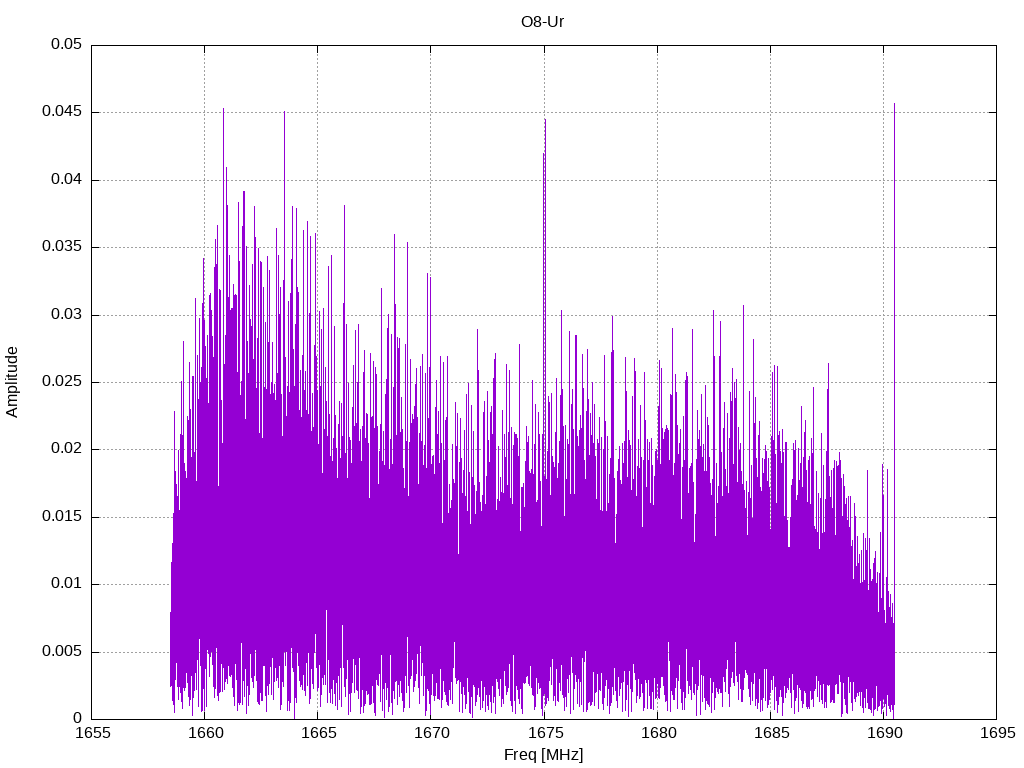Click the 0.05 y-axis tick label
The width and height of the screenshot is (1024, 768).
pos(67,44)
